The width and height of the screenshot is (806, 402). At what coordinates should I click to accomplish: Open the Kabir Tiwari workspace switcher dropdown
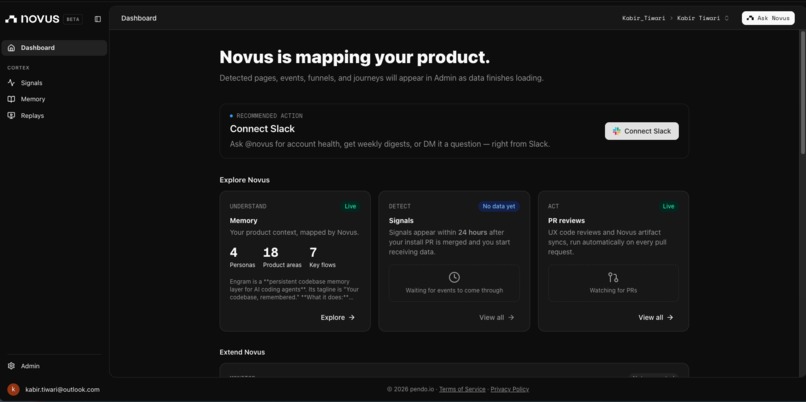[703, 18]
